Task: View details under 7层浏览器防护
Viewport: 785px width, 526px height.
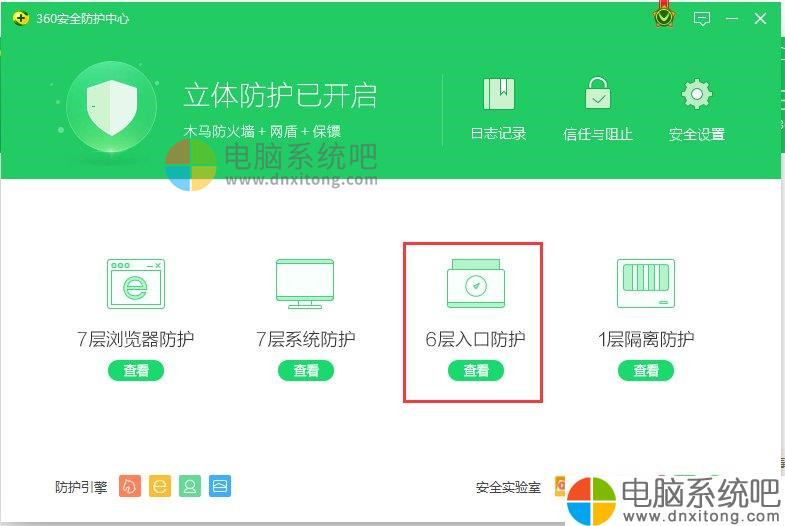Action: pos(136,370)
